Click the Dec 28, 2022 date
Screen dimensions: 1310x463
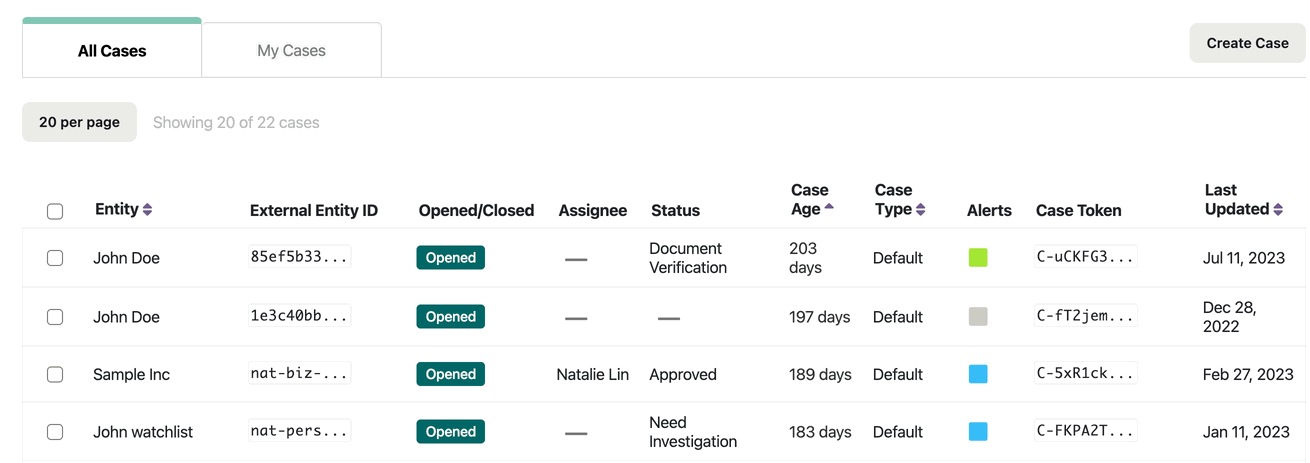[1229, 317]
